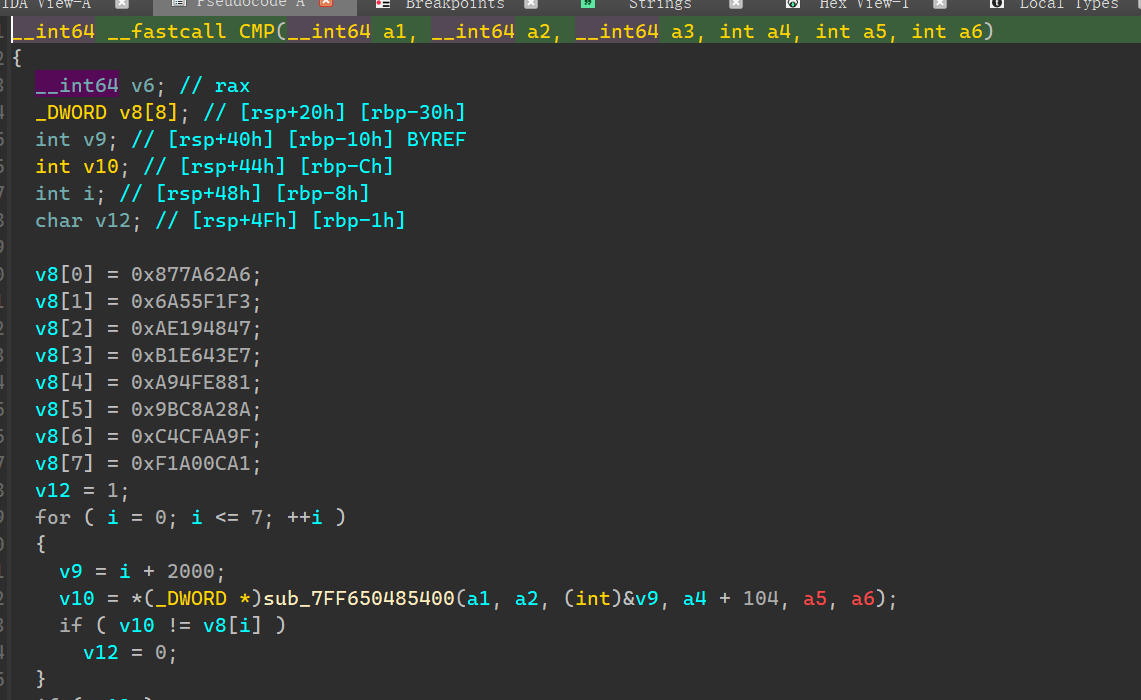
Task: Click red argument a5 in the sub call
Action: click(x=815, y=598)
